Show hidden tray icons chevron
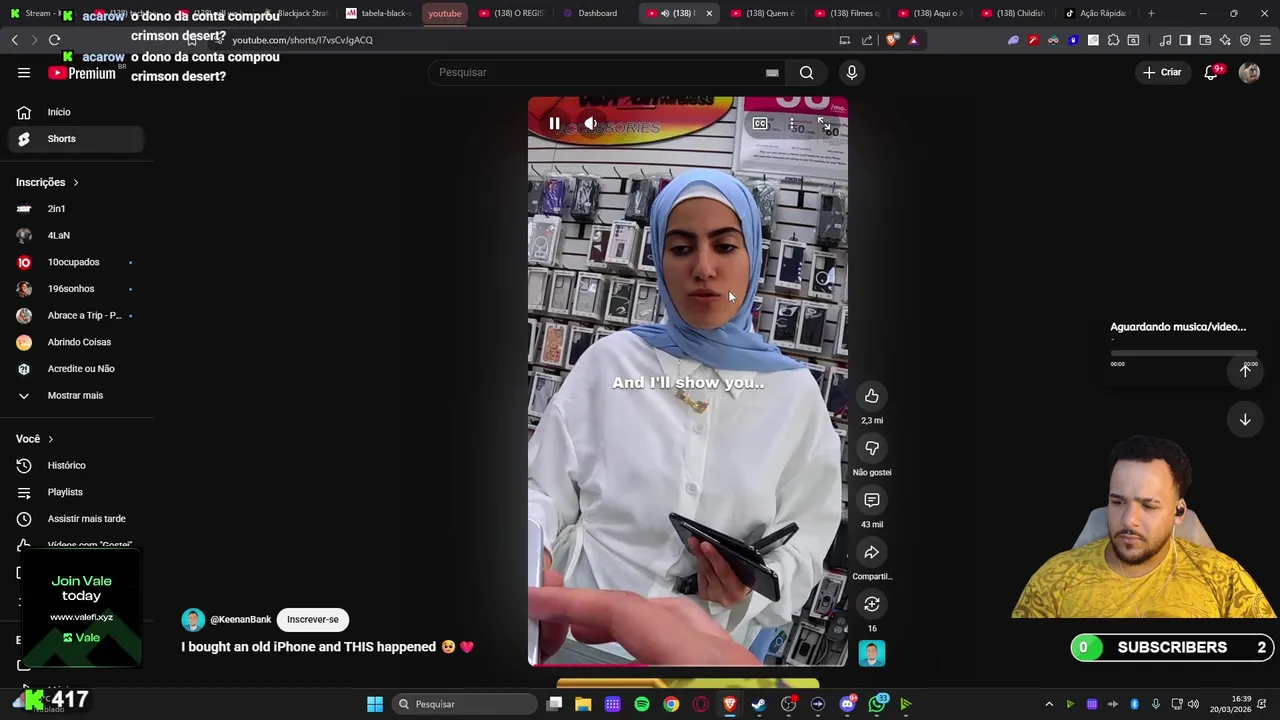Image resolution: width=1280 pixels, height=720 pixels. coord(1049,704)
